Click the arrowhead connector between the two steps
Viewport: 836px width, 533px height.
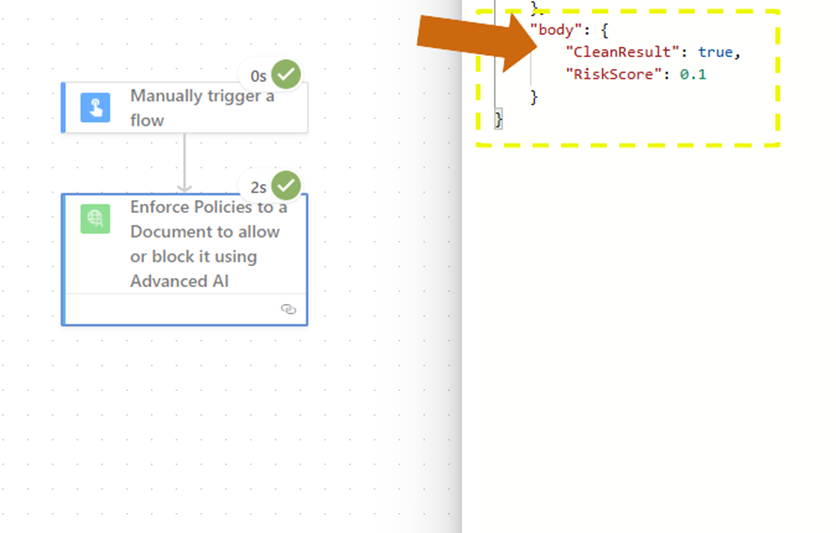[184, 186]
